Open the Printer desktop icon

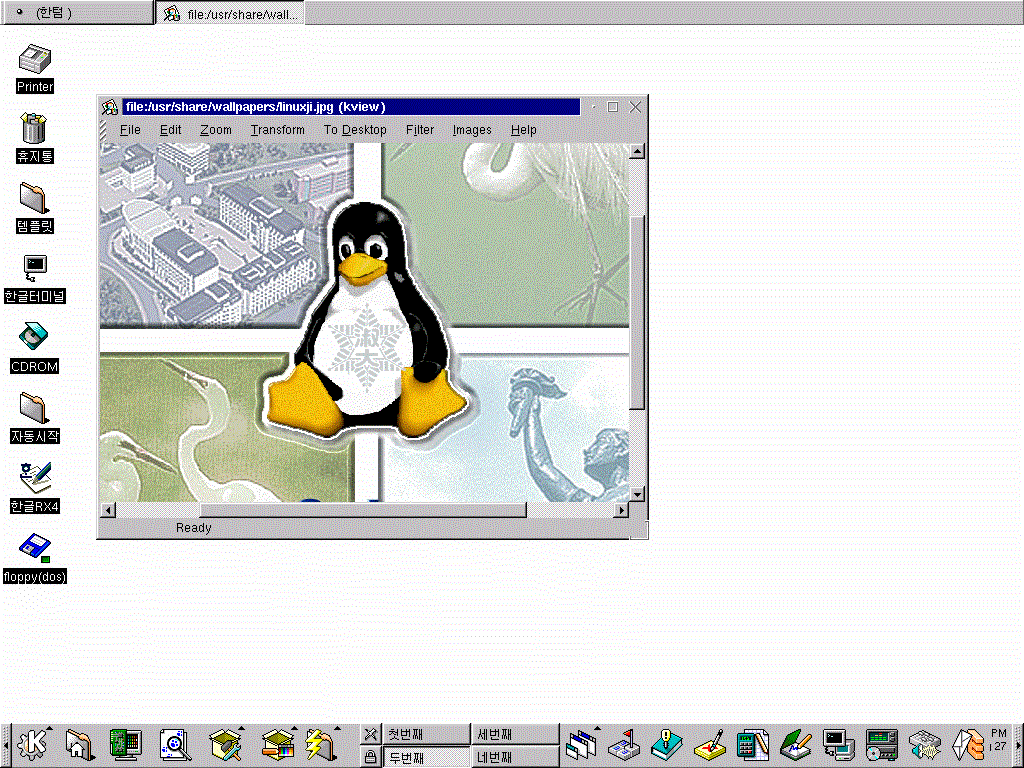coord(35,60)
